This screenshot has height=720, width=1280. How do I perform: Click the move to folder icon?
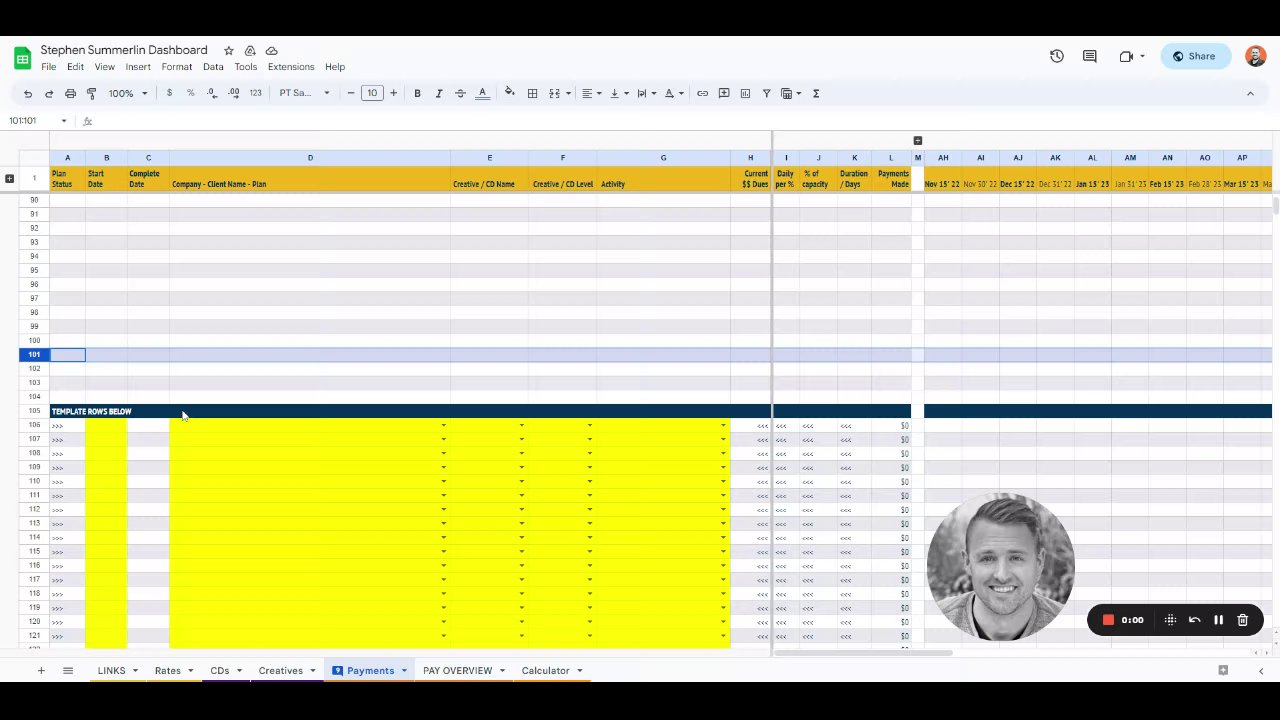pyautogui.click(x=250, y=50)
